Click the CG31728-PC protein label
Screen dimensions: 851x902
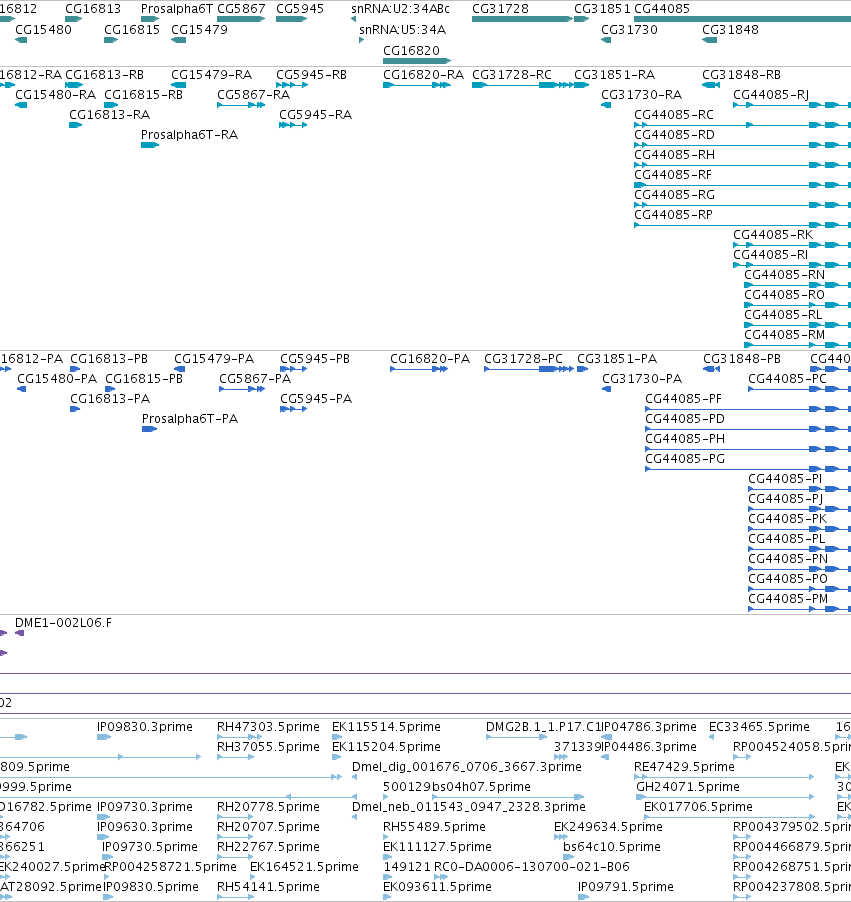pos(523,359)
